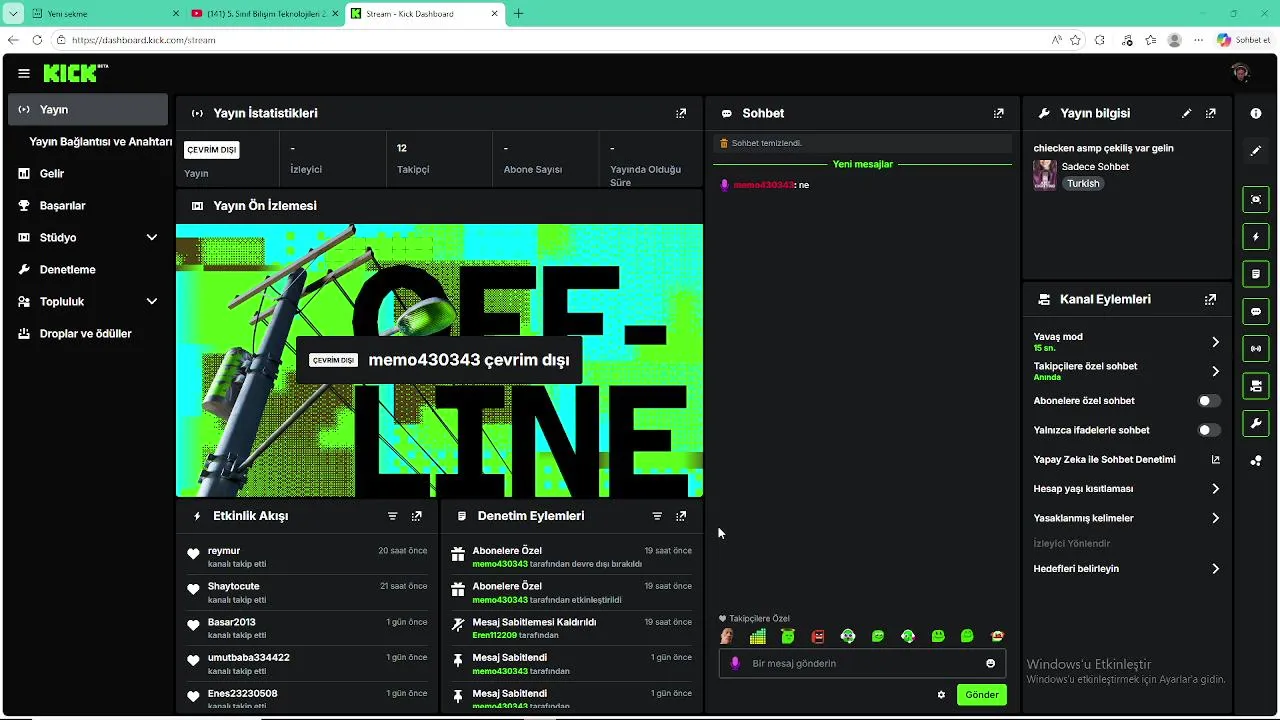Click follower Shaytocute in Etkinlik Akışı
1280x720 pixels.
click(x=234, y=586)
